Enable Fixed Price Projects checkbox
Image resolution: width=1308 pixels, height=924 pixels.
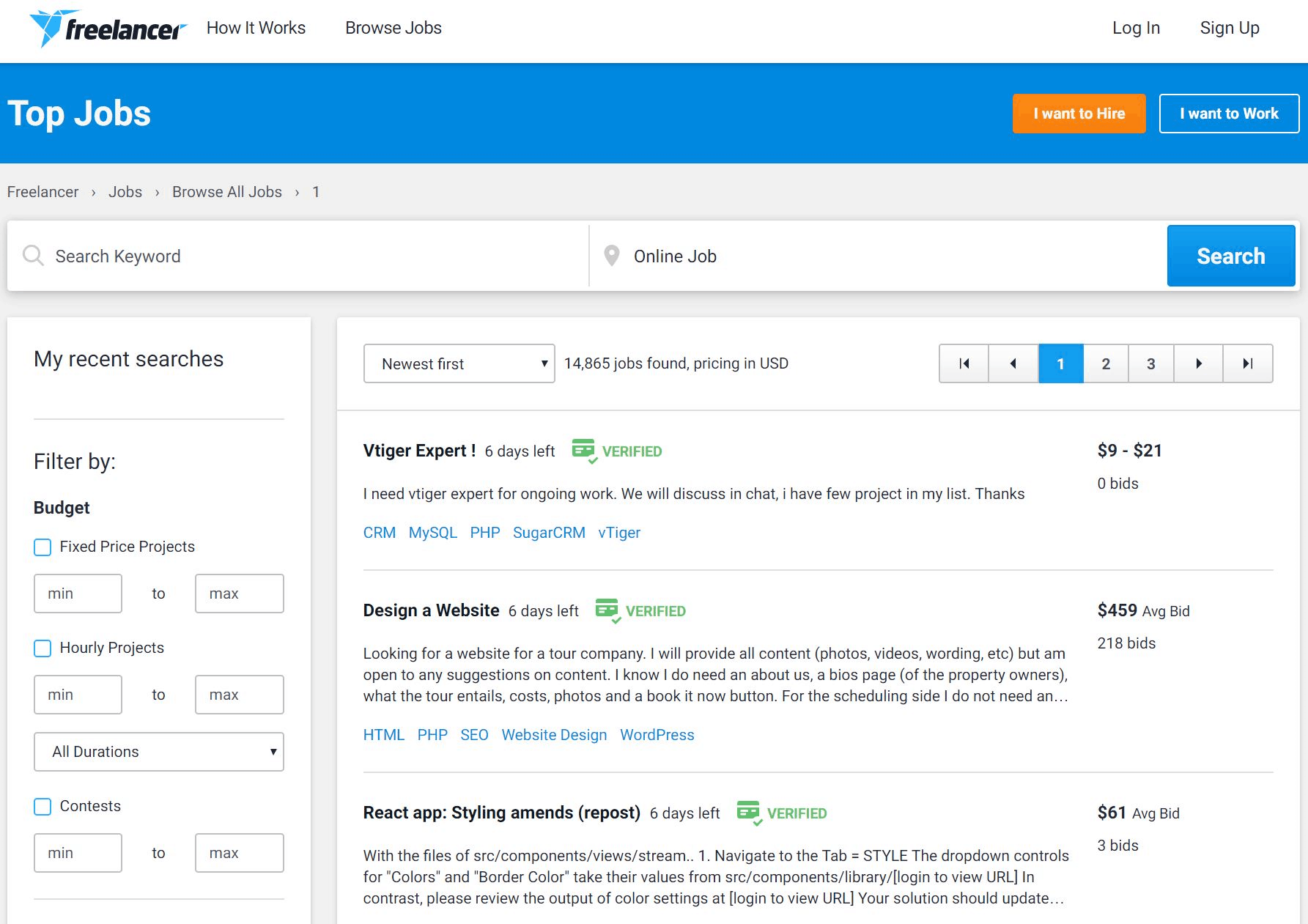pyautogui.click(x=43, y=547)
